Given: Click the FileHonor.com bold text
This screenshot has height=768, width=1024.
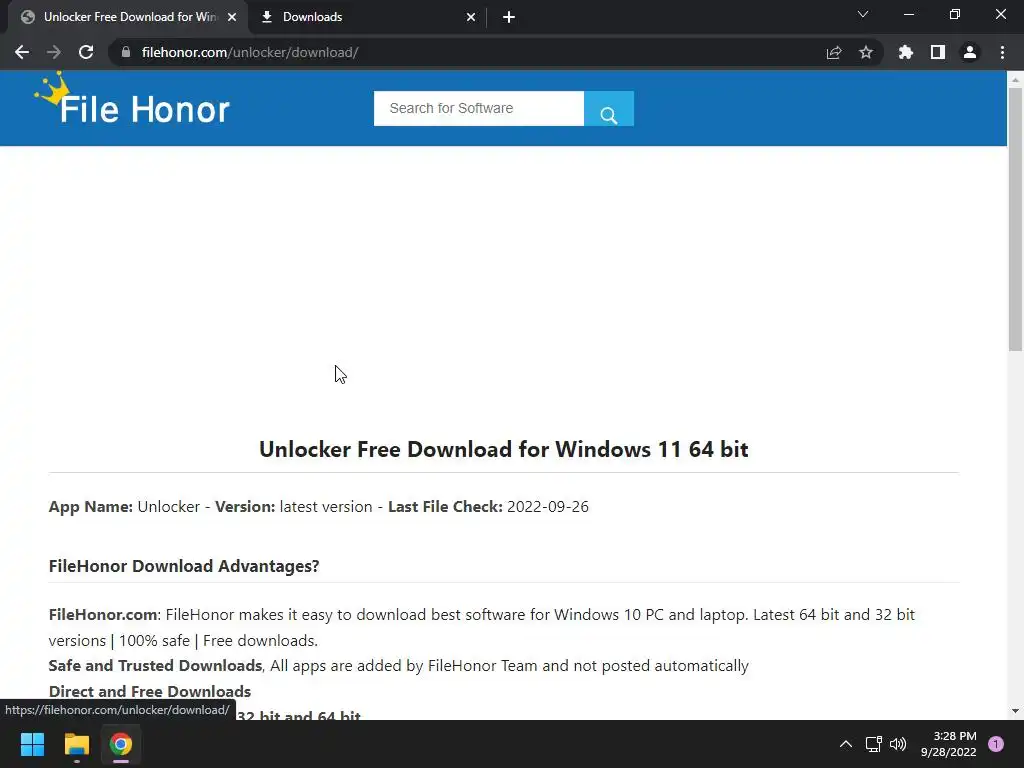Looking at the screenshot, I should pyautogui.click(x=103, y=615).
